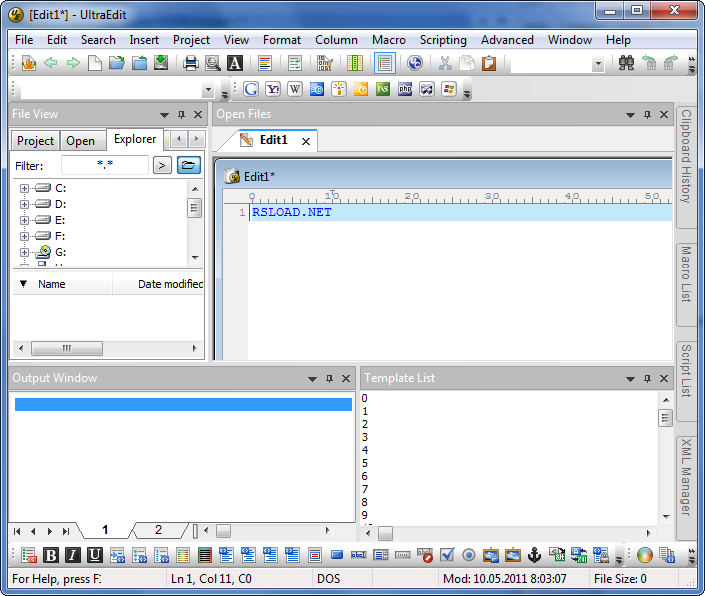Click the green Forward arrow icon
Viewport: 705px width, 596px height.
72,63
